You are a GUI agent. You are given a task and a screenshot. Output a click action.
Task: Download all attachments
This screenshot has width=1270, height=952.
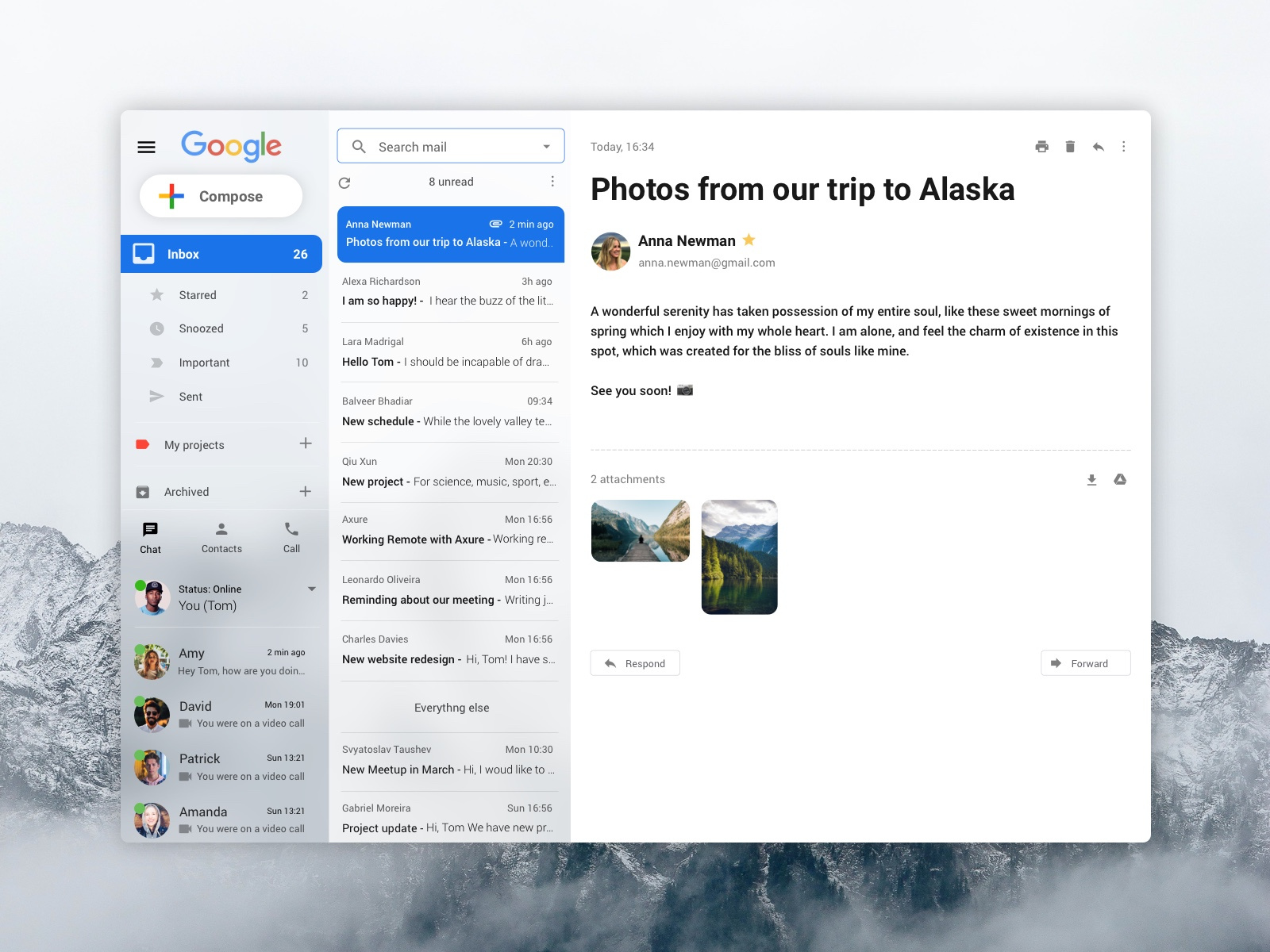point(1091,479)
